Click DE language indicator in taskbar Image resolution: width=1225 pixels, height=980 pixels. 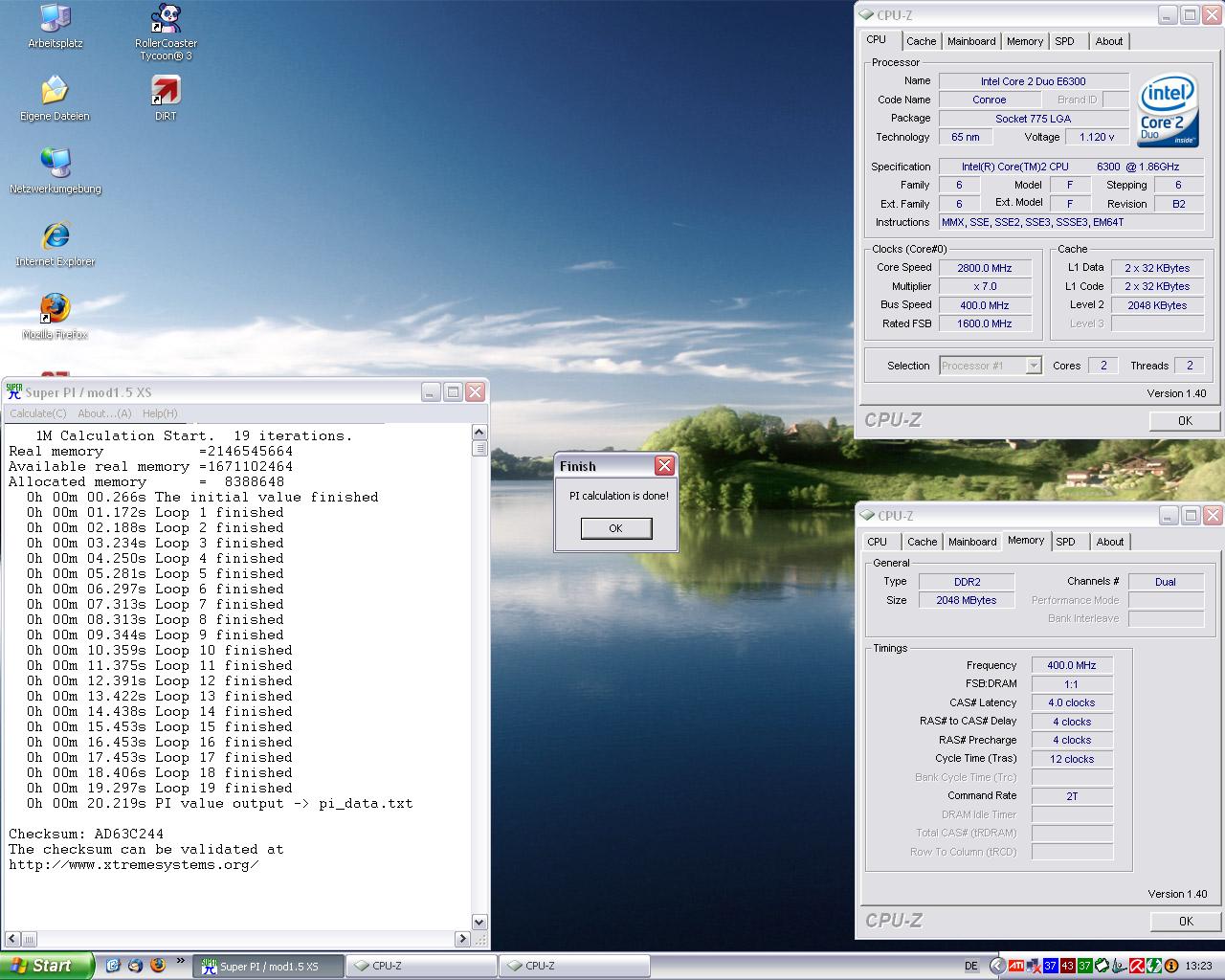point(971,967)
